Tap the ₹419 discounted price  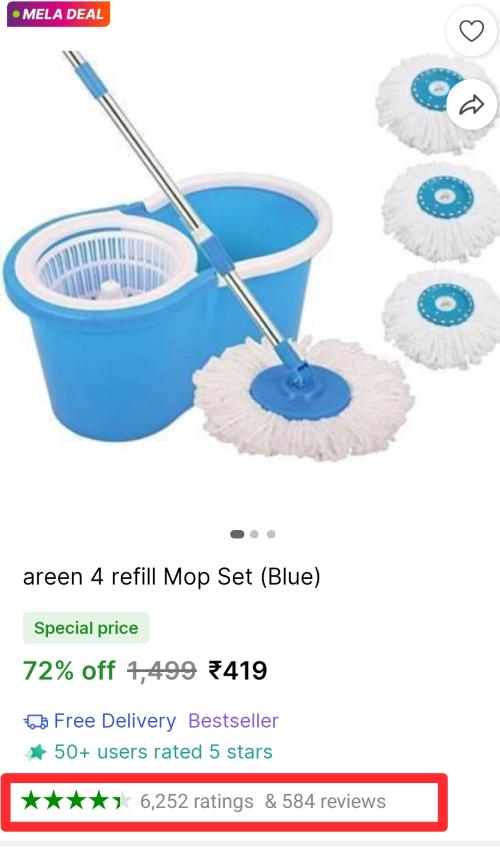[238, 671]
